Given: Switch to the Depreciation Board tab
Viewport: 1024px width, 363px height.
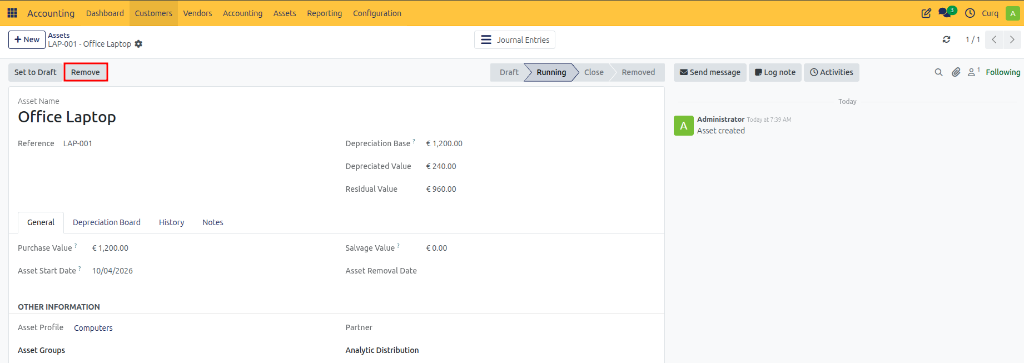Looking at the screenshot, I should pos(106,223).
